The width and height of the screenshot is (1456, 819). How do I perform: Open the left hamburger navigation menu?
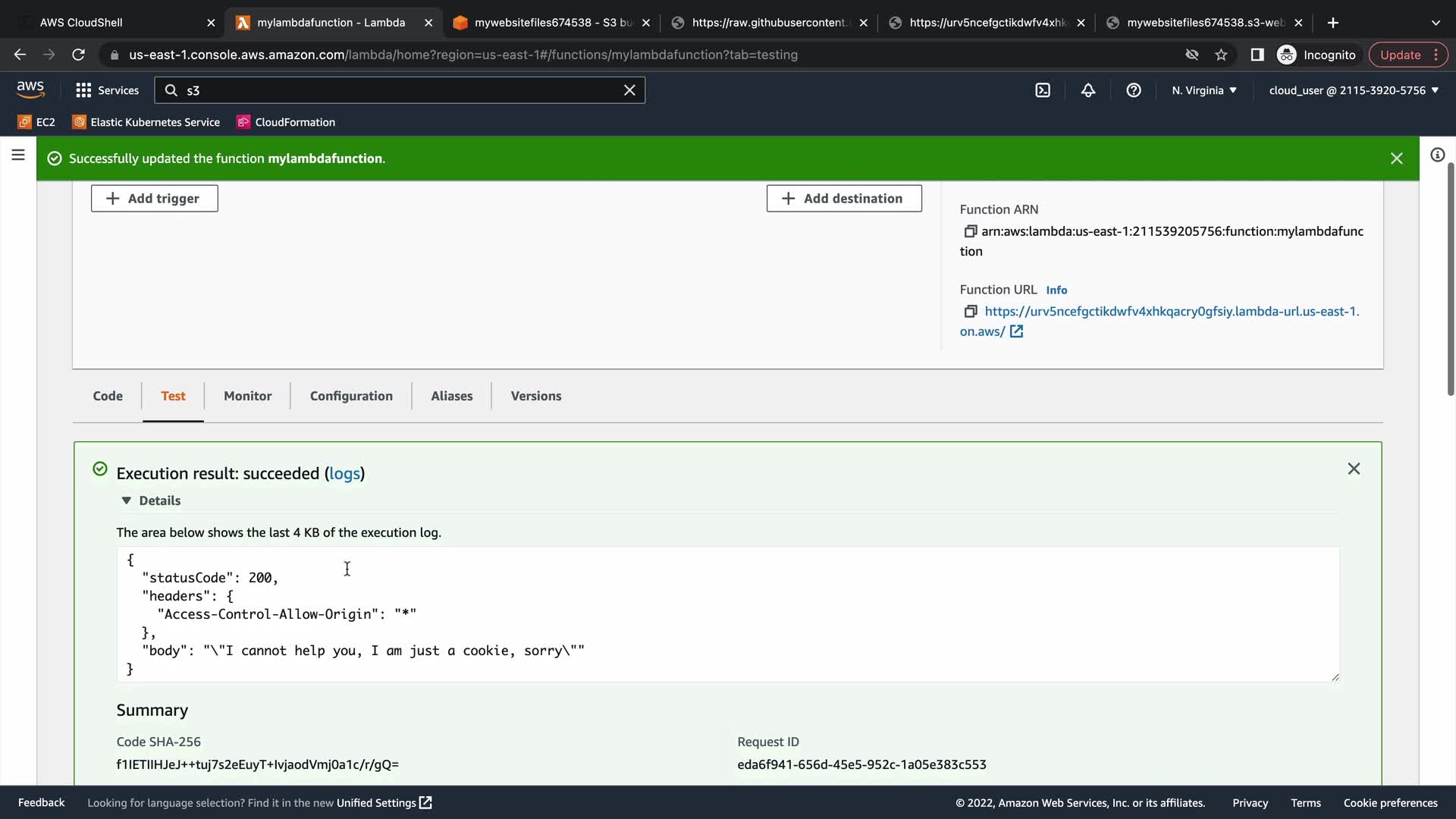[x=18, y=155]
